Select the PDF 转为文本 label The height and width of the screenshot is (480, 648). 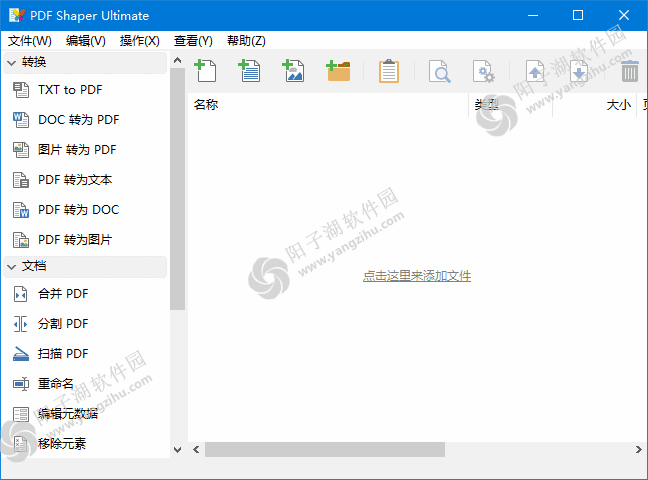click(x=75, y=180)
